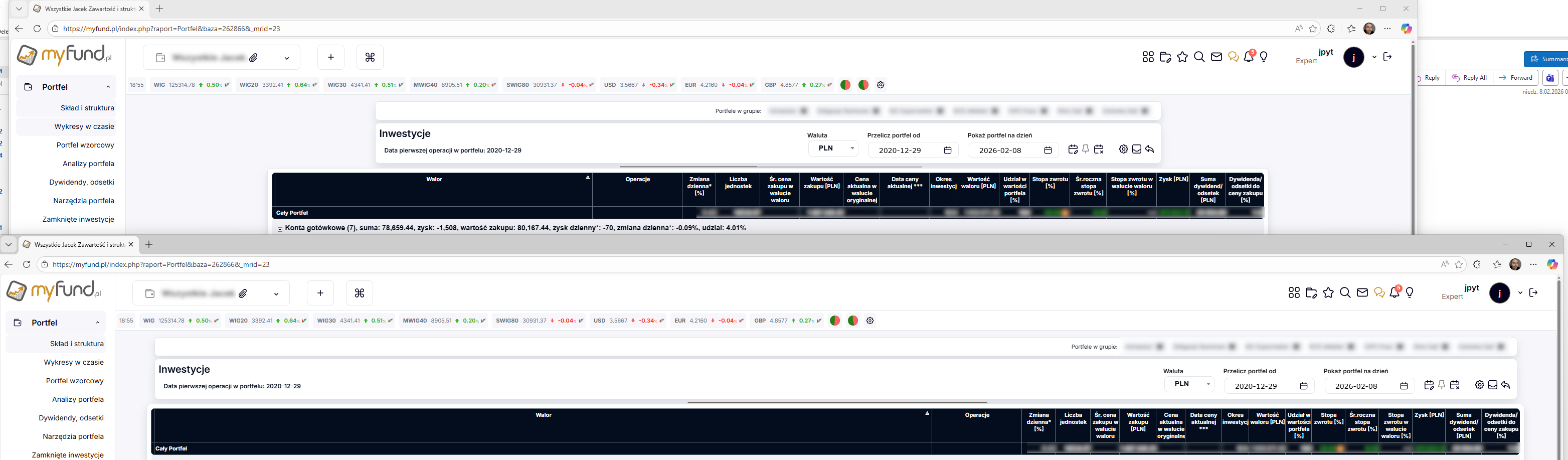This screenshot has height=460, width=1568.
Task: Click the lightbulb tips icon in the upper window
Action: [1264, 57]
